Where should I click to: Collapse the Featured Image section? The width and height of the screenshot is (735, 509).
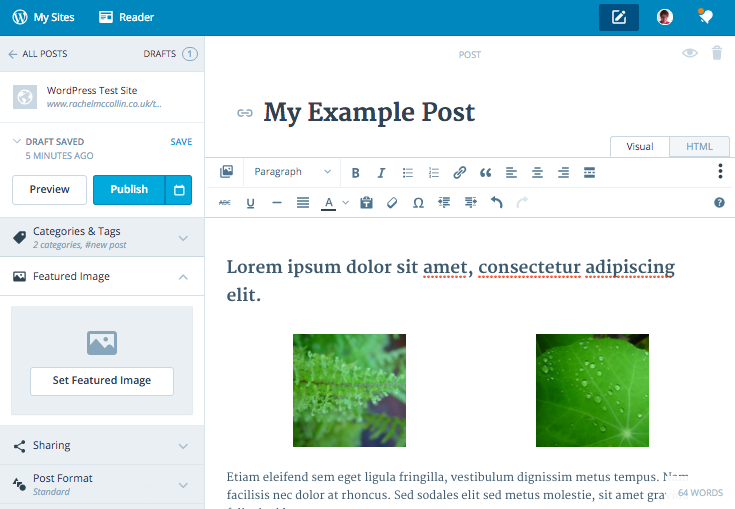(102, 277)
